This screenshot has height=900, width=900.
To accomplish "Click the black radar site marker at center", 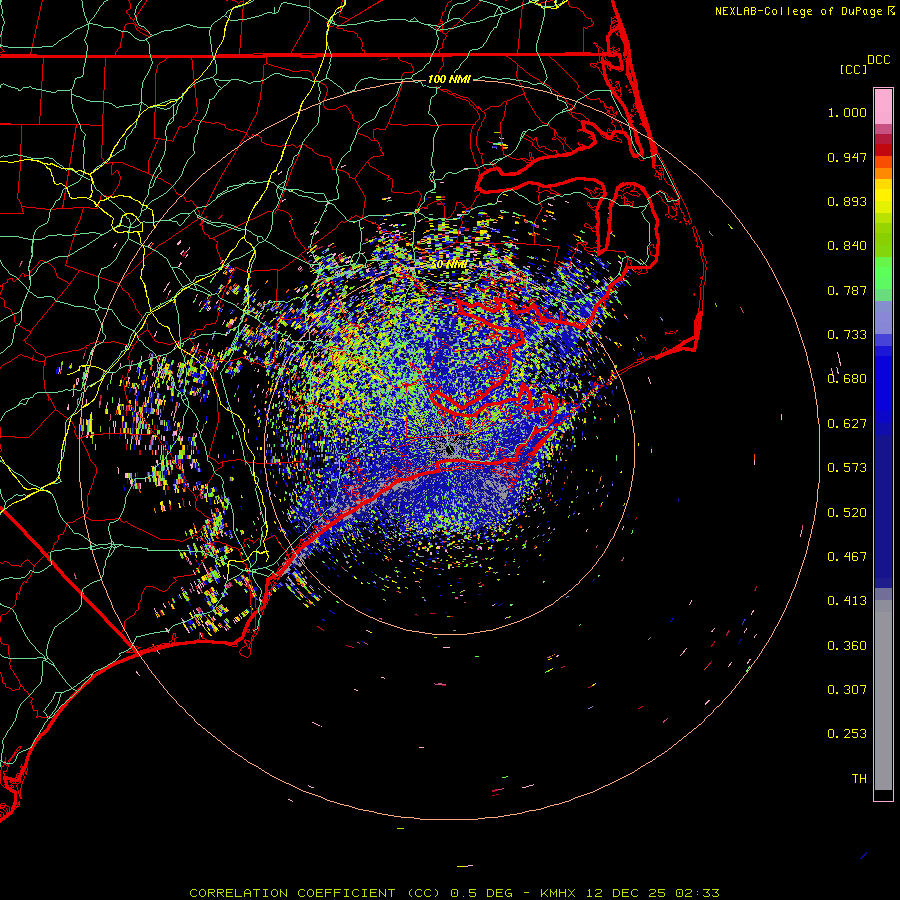I will [449, 449].
